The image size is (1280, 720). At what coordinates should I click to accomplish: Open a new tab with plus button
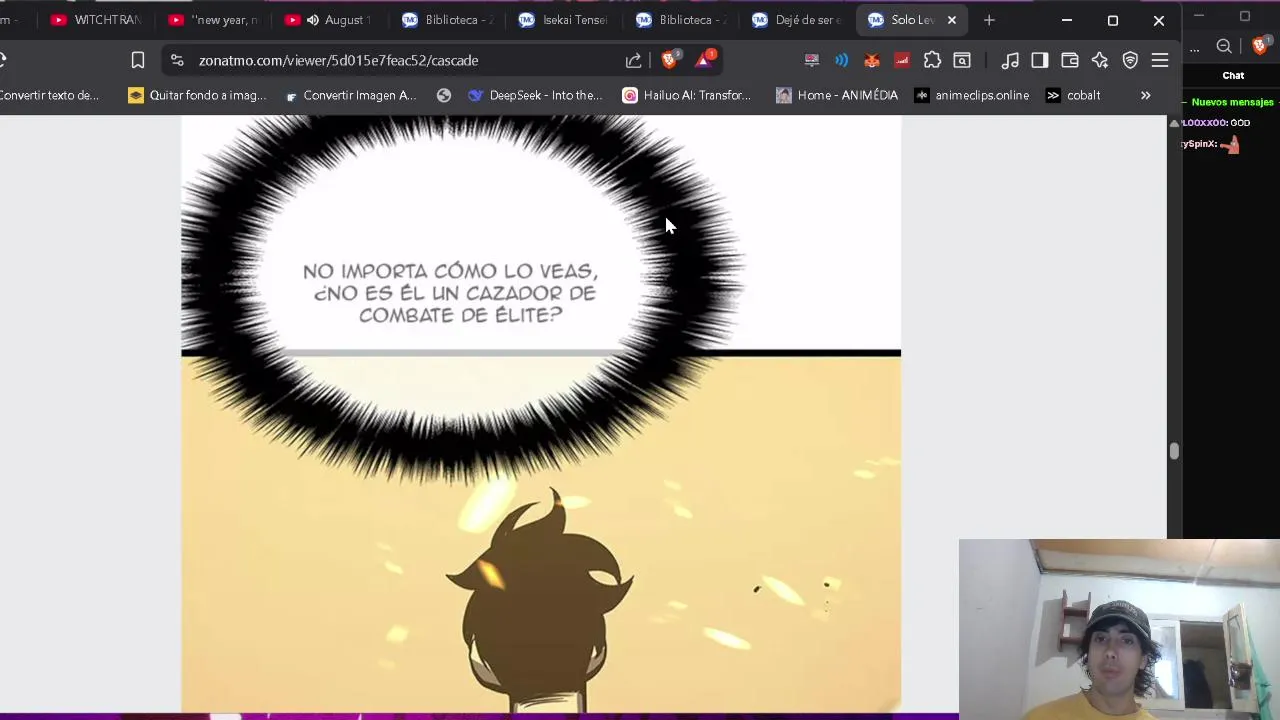[x=989, y=20]
